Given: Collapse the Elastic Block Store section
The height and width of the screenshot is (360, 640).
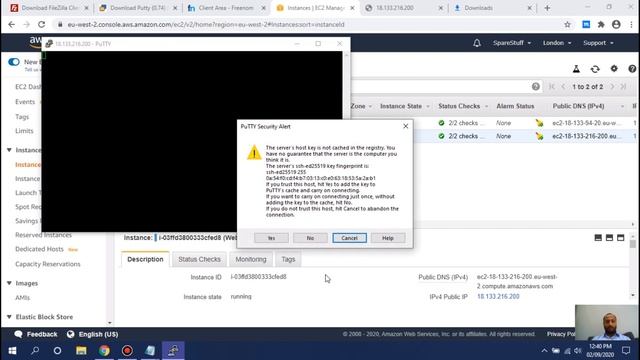Looking at the screenshot, I should [9, 317].
